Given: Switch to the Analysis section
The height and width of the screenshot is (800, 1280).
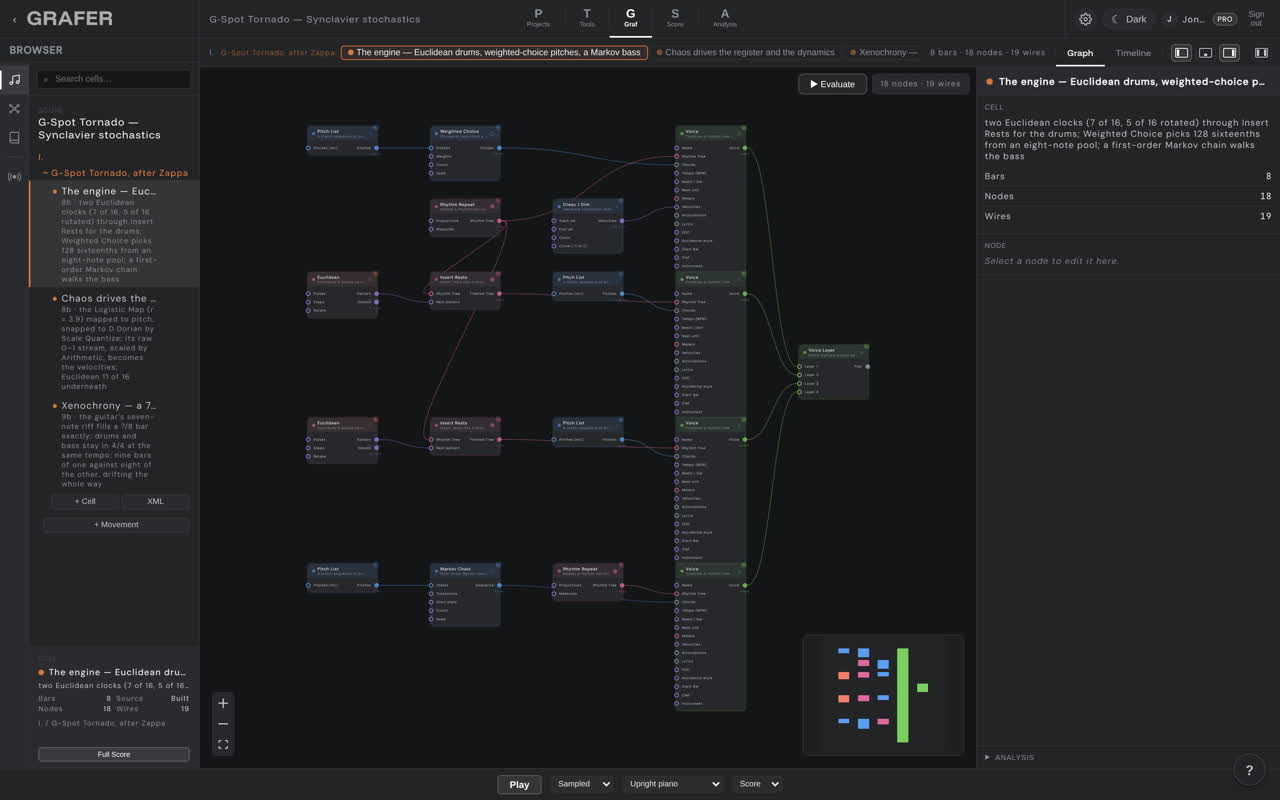Looking at the screenshot, I should (725, 18).
